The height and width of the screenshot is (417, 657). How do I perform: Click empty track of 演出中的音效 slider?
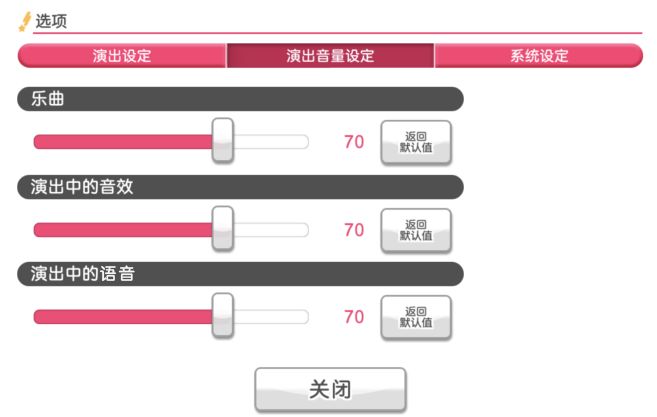271,230
